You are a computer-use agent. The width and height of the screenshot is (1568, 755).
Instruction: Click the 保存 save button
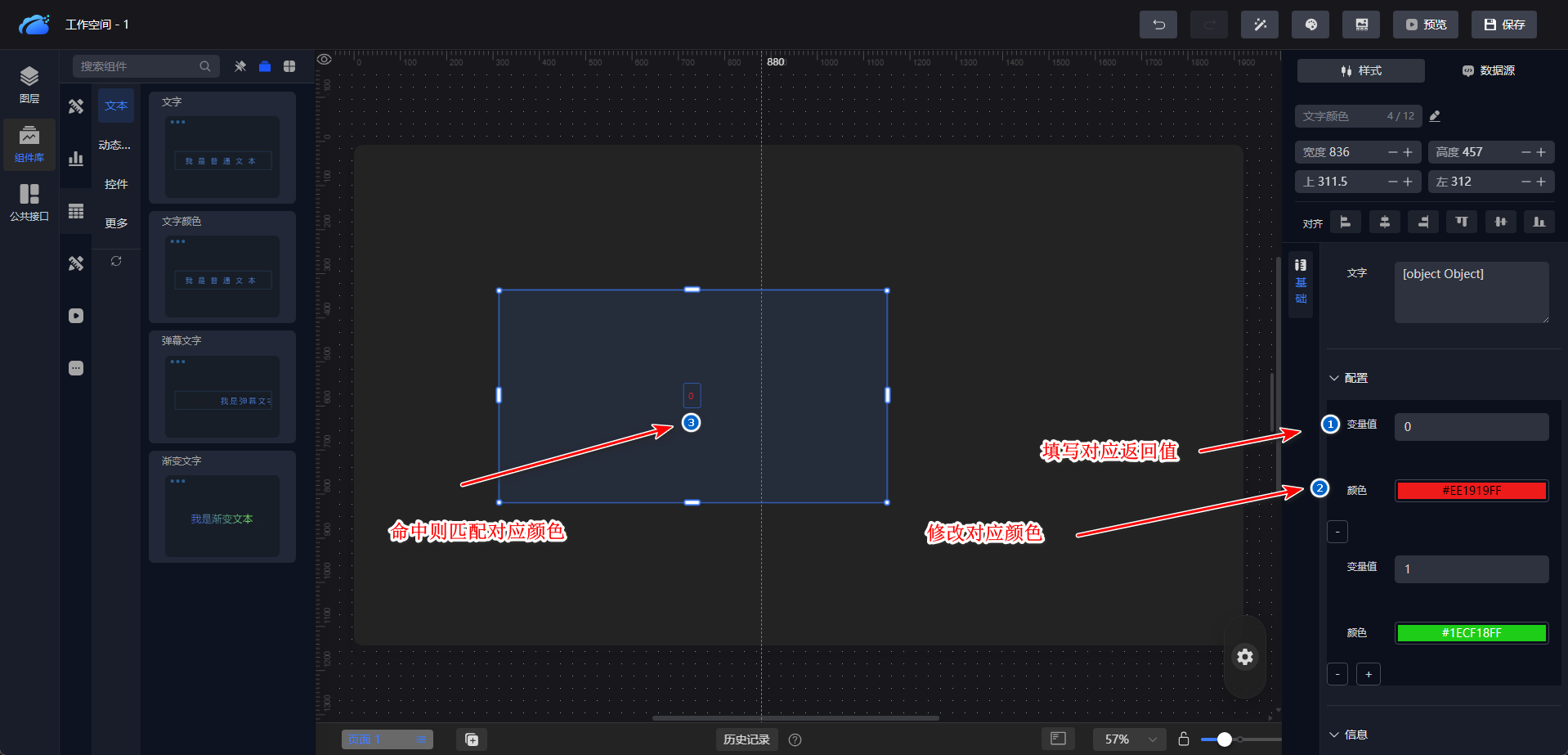click(x=1503, y=25)
